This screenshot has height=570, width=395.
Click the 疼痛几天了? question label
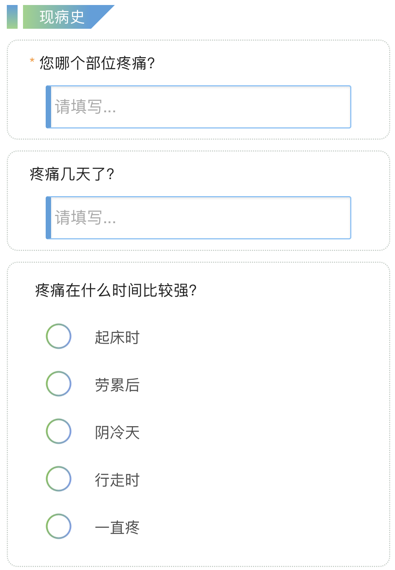tap(72, 174)
